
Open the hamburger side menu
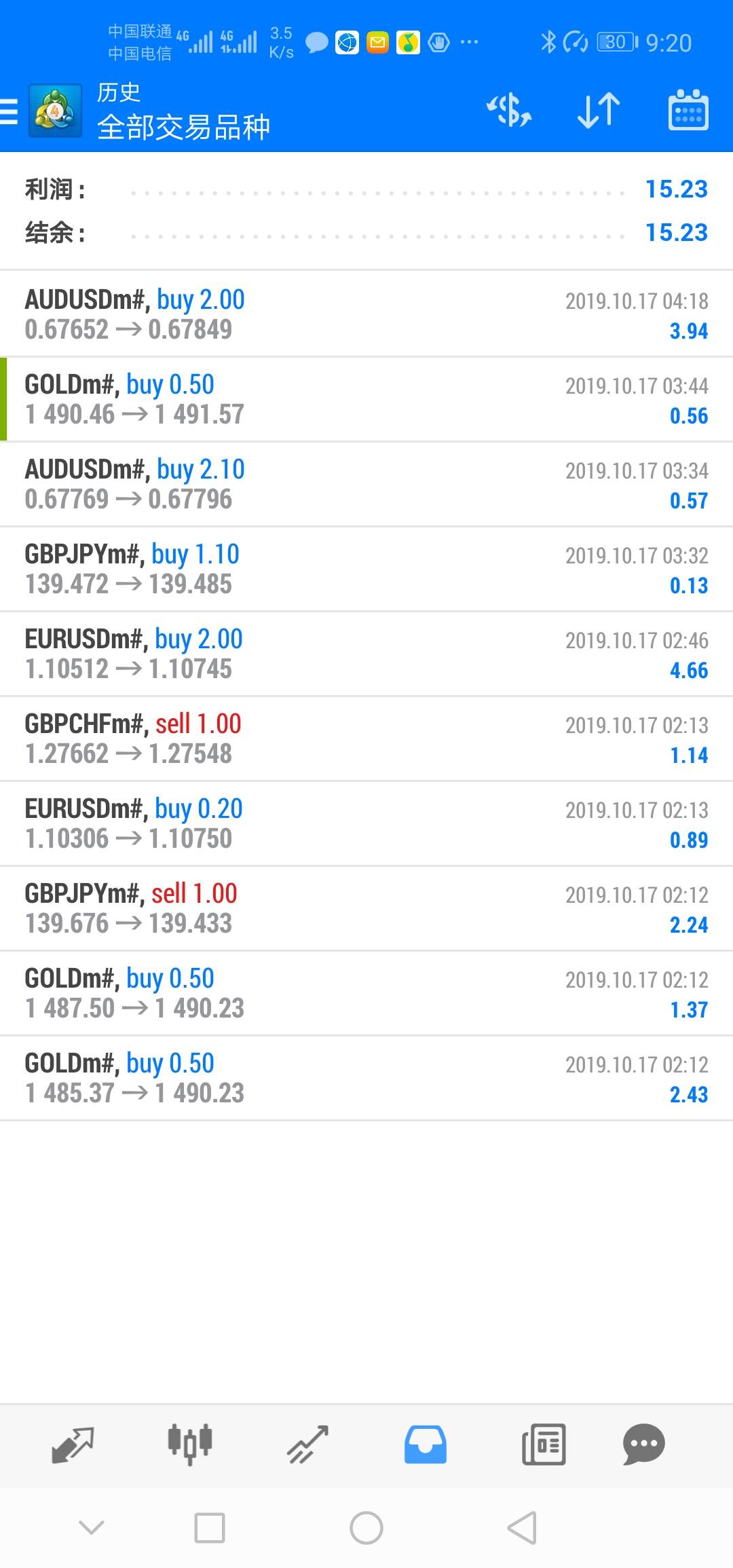coord(10,111)
